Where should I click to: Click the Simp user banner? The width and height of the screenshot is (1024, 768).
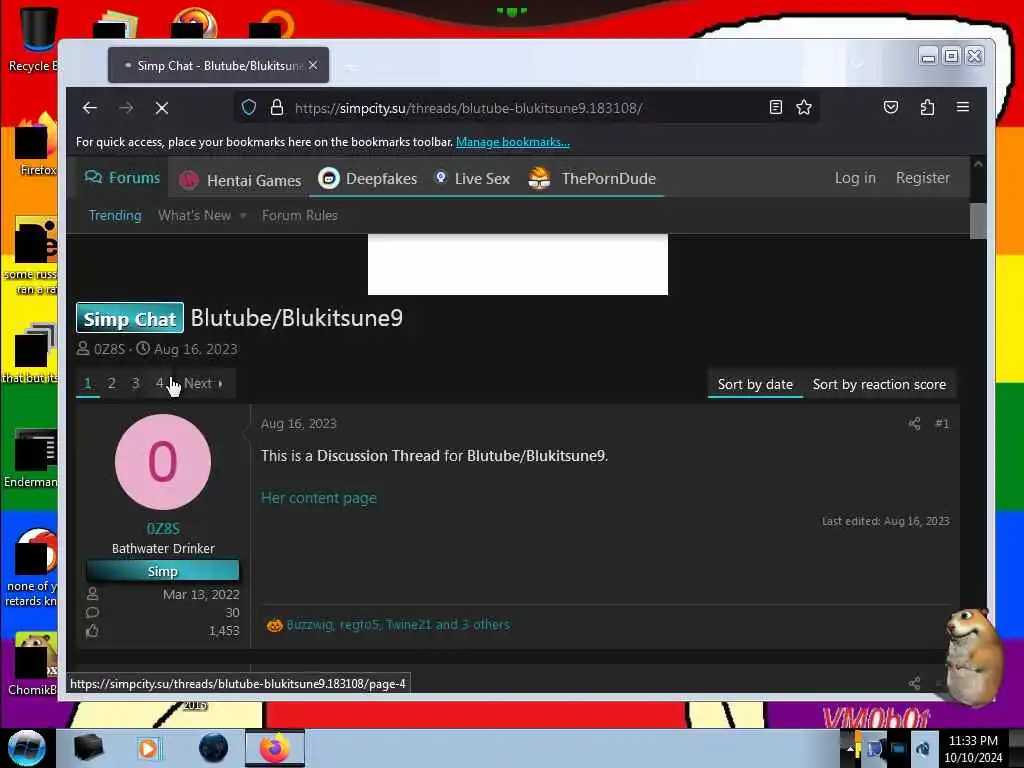click(x=163, y=571)
